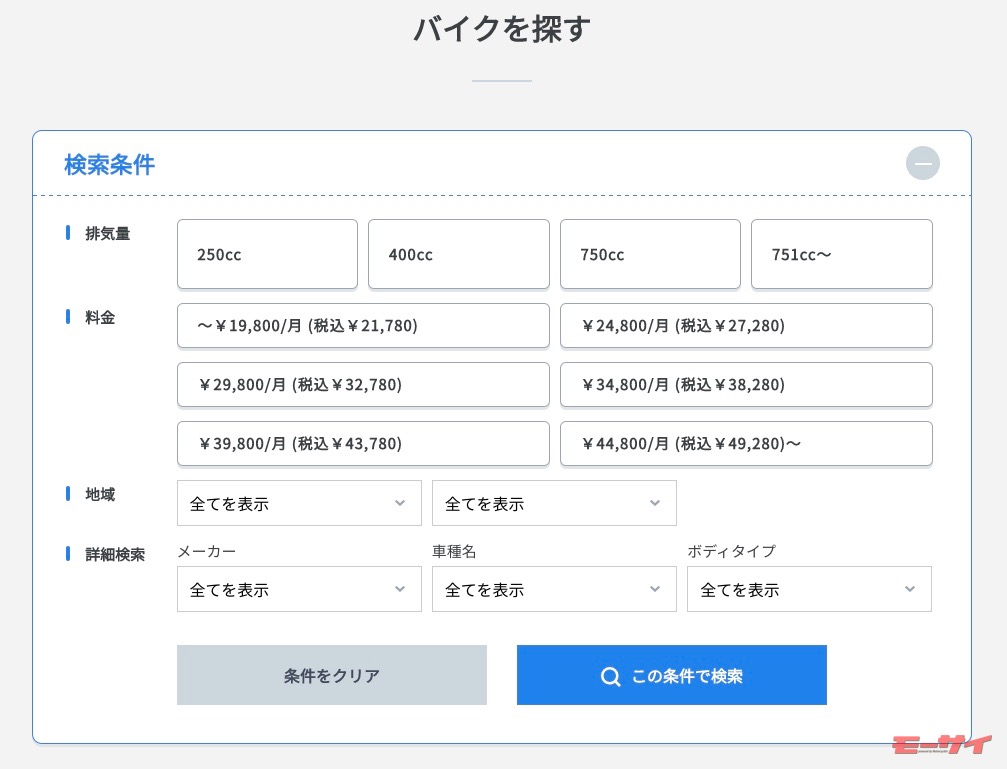
Task: Select price ～¥19,800/月 option
Action: tap(363, 325)
